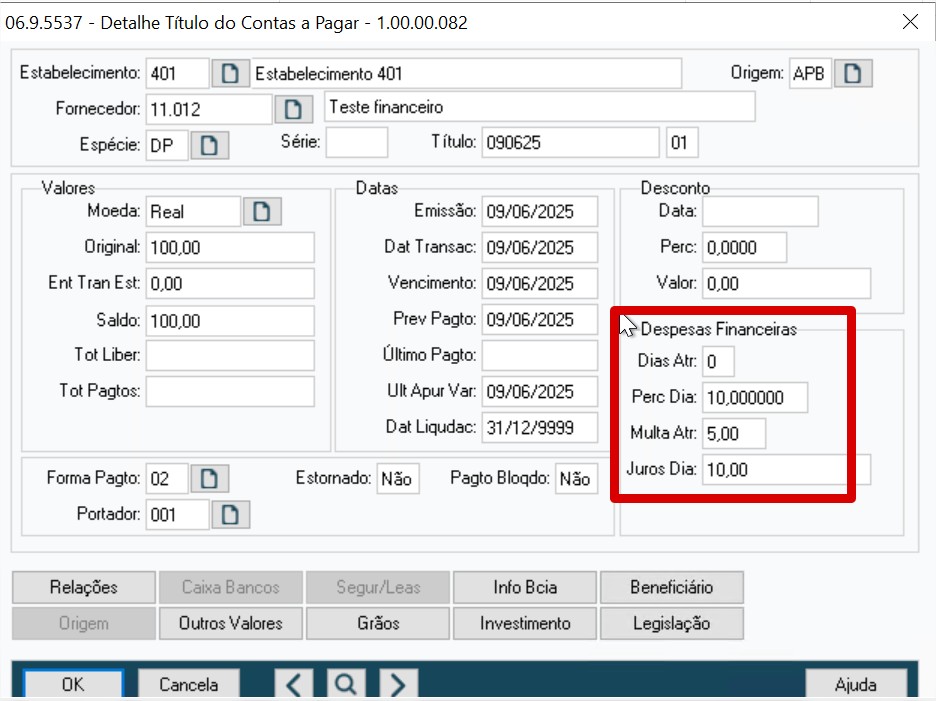Click the Despesas Financeiras group label
The width and height of the screenshot is (936, 701).
tap(718, 329)
